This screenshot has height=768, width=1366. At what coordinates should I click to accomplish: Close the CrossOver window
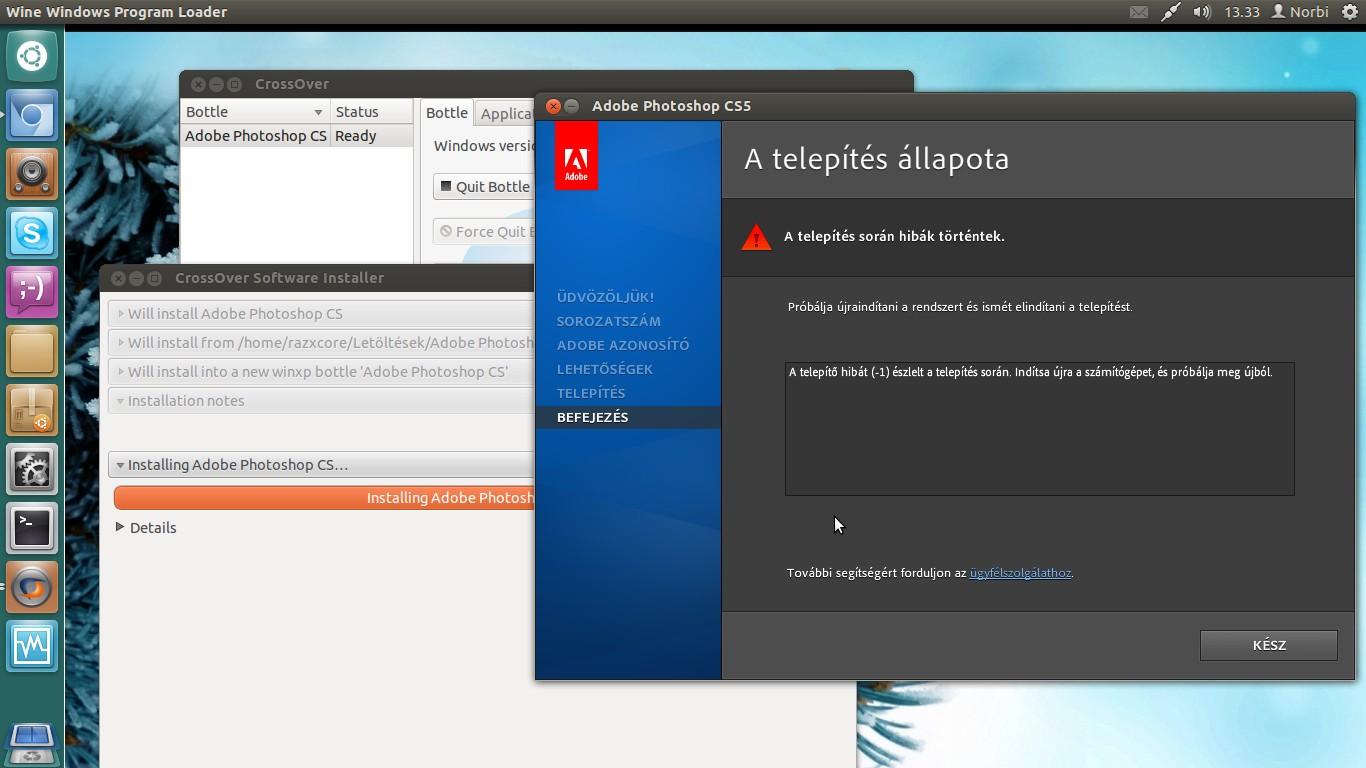point(198,84)
